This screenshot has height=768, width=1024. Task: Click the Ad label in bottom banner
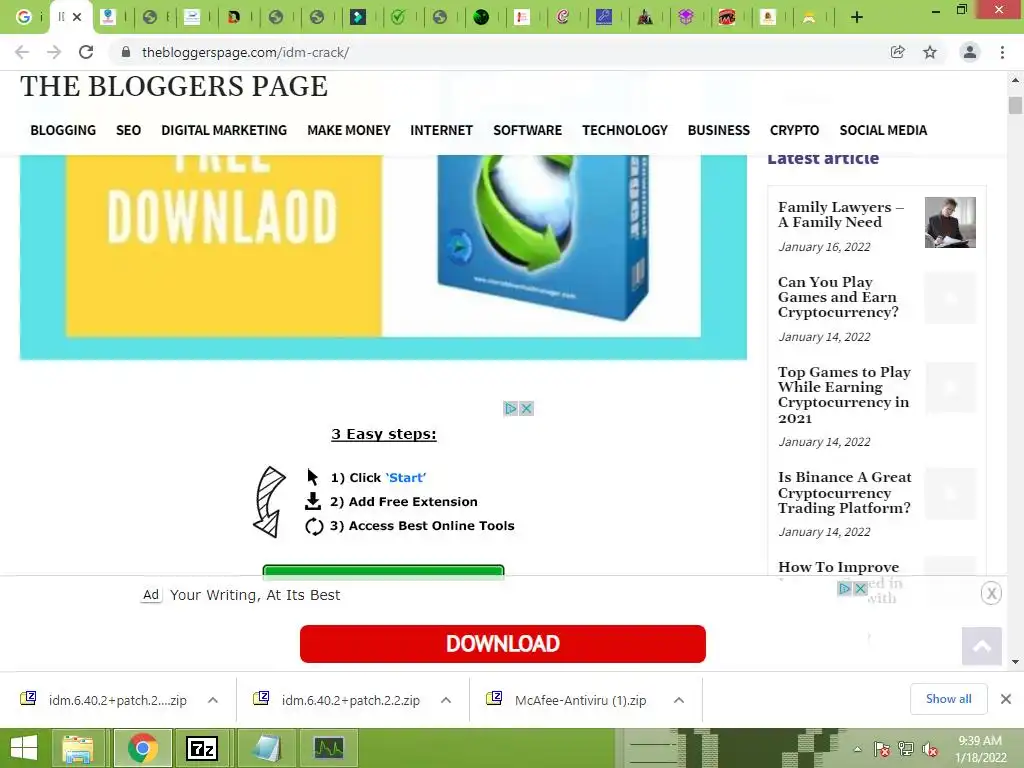tap(151, 595)
